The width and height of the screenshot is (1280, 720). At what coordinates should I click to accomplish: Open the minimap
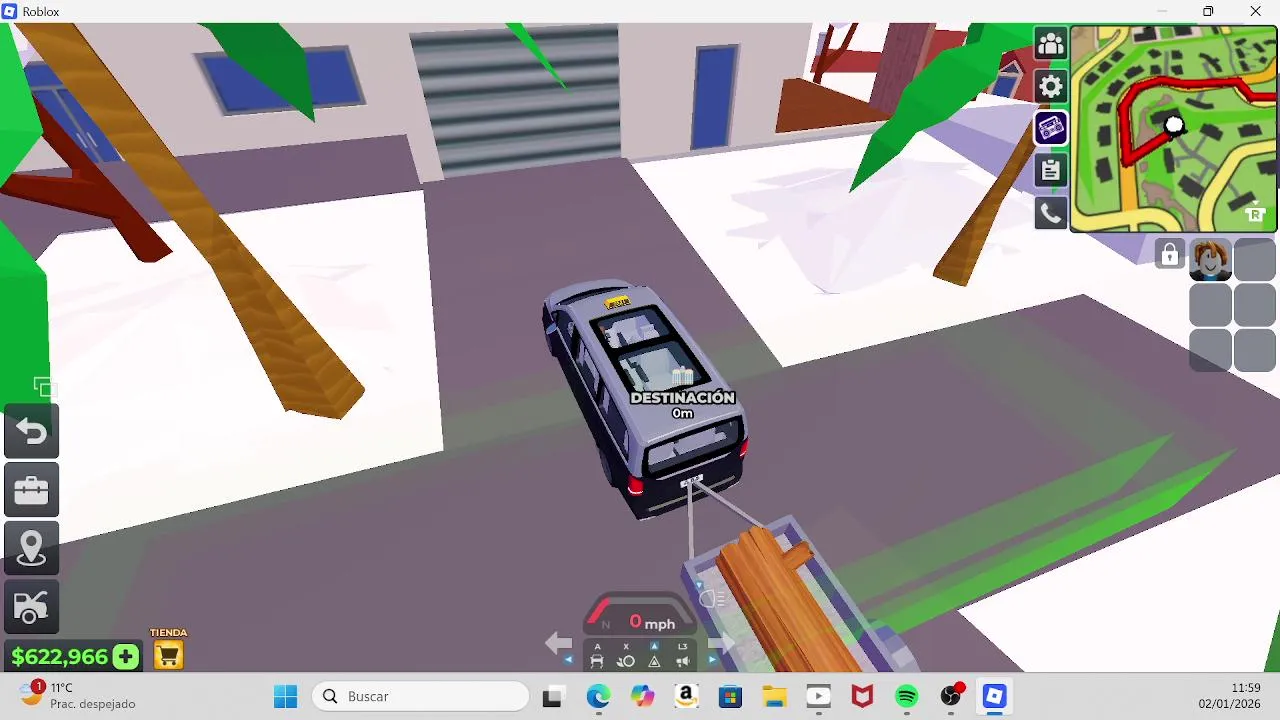[1173, 129]
